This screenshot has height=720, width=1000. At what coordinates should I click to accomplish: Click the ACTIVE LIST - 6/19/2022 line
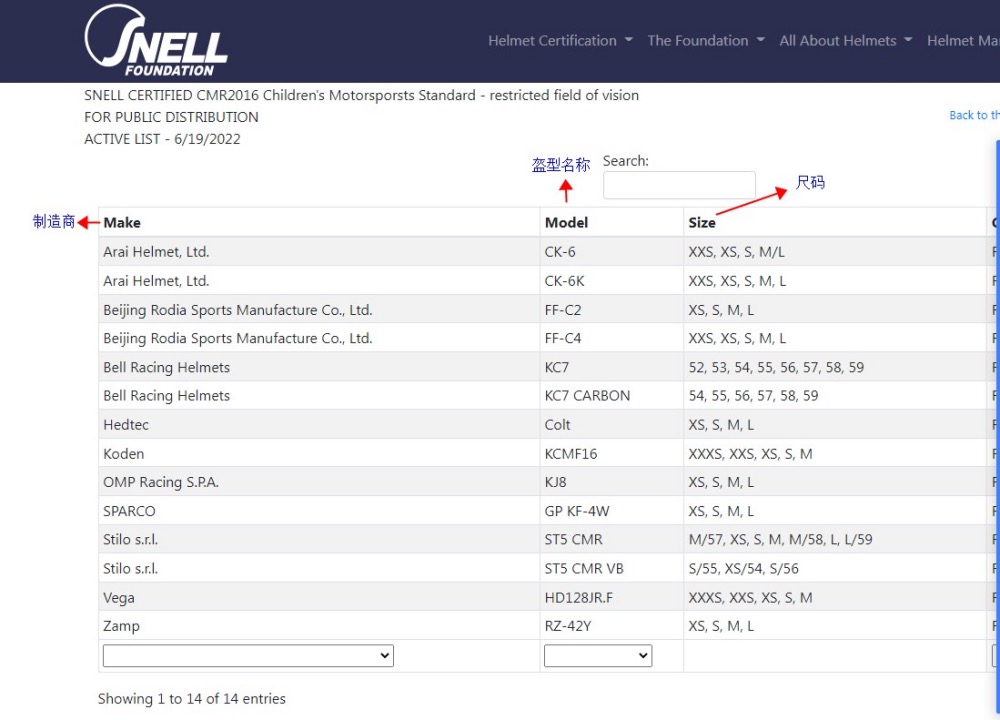(x=163, y=138)
